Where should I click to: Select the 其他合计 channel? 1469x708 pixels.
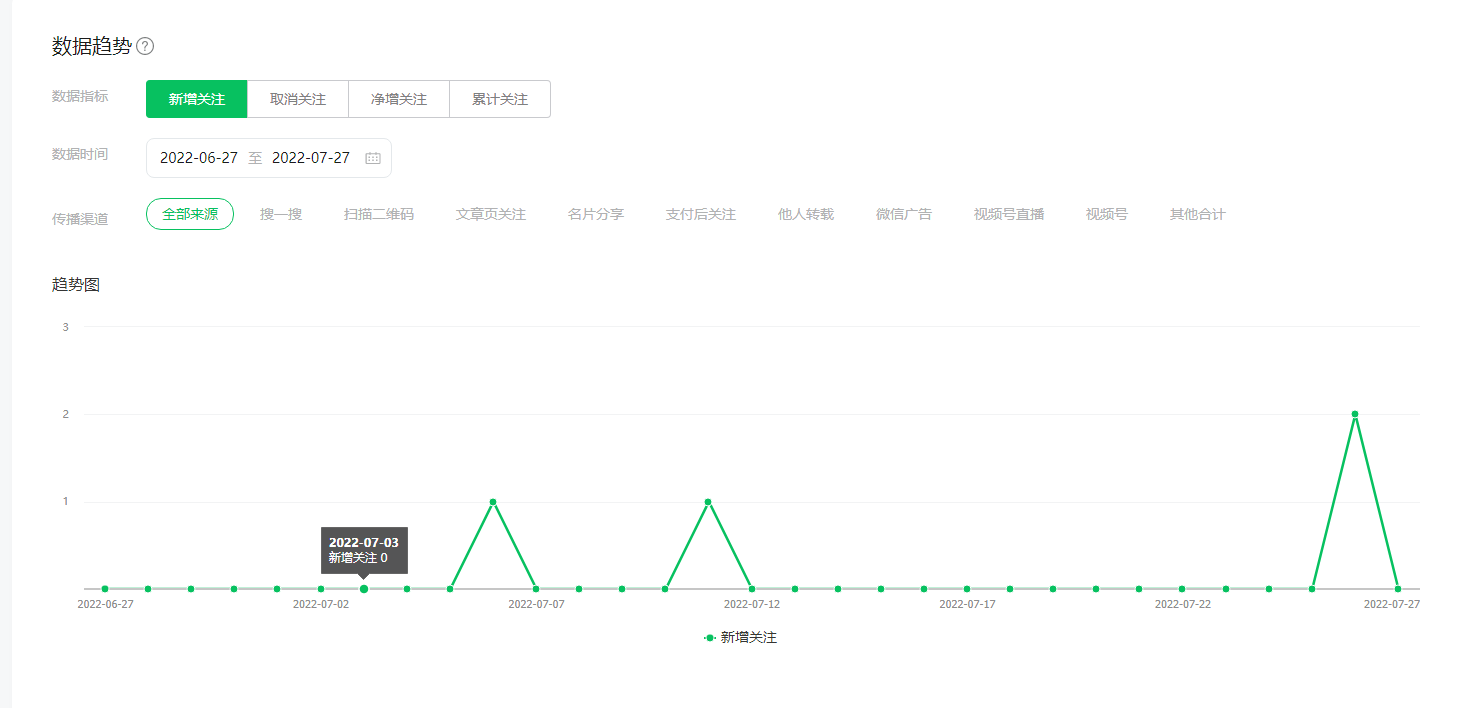(x=1197, y=214)
